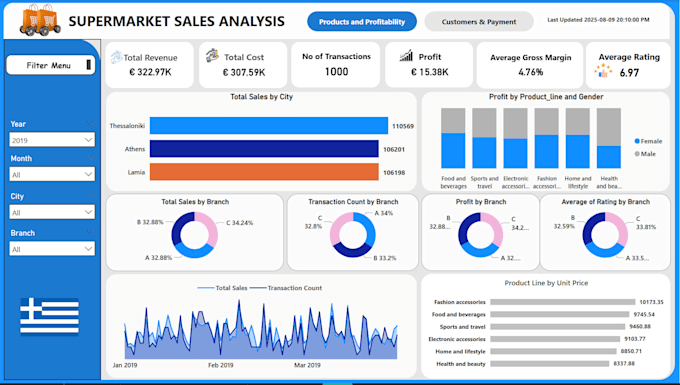Open the Month dropdown
This screenshot has width=680, height=385.
coord(52,175)
